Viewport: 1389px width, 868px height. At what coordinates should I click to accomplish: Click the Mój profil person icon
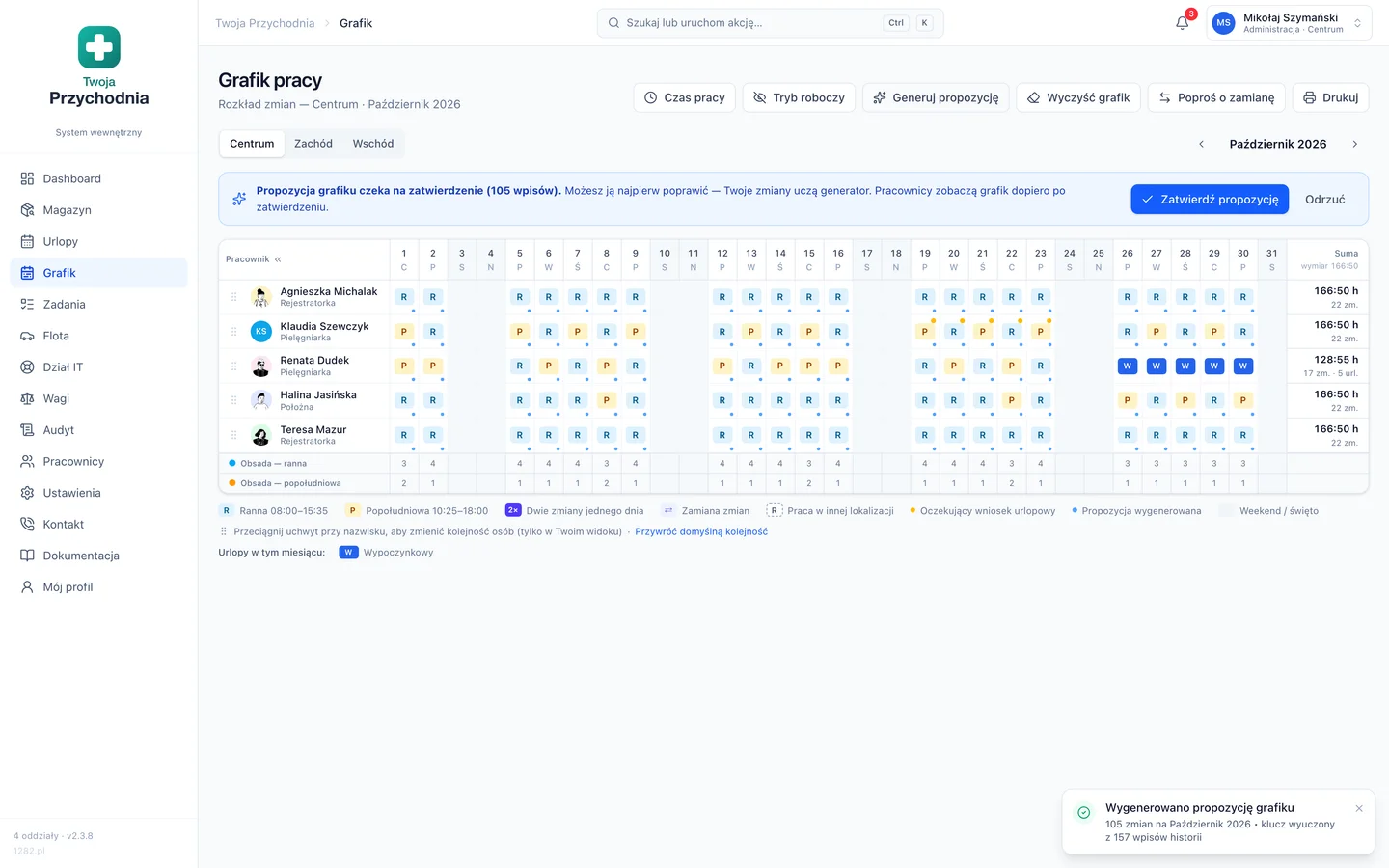tap(27, 587)
